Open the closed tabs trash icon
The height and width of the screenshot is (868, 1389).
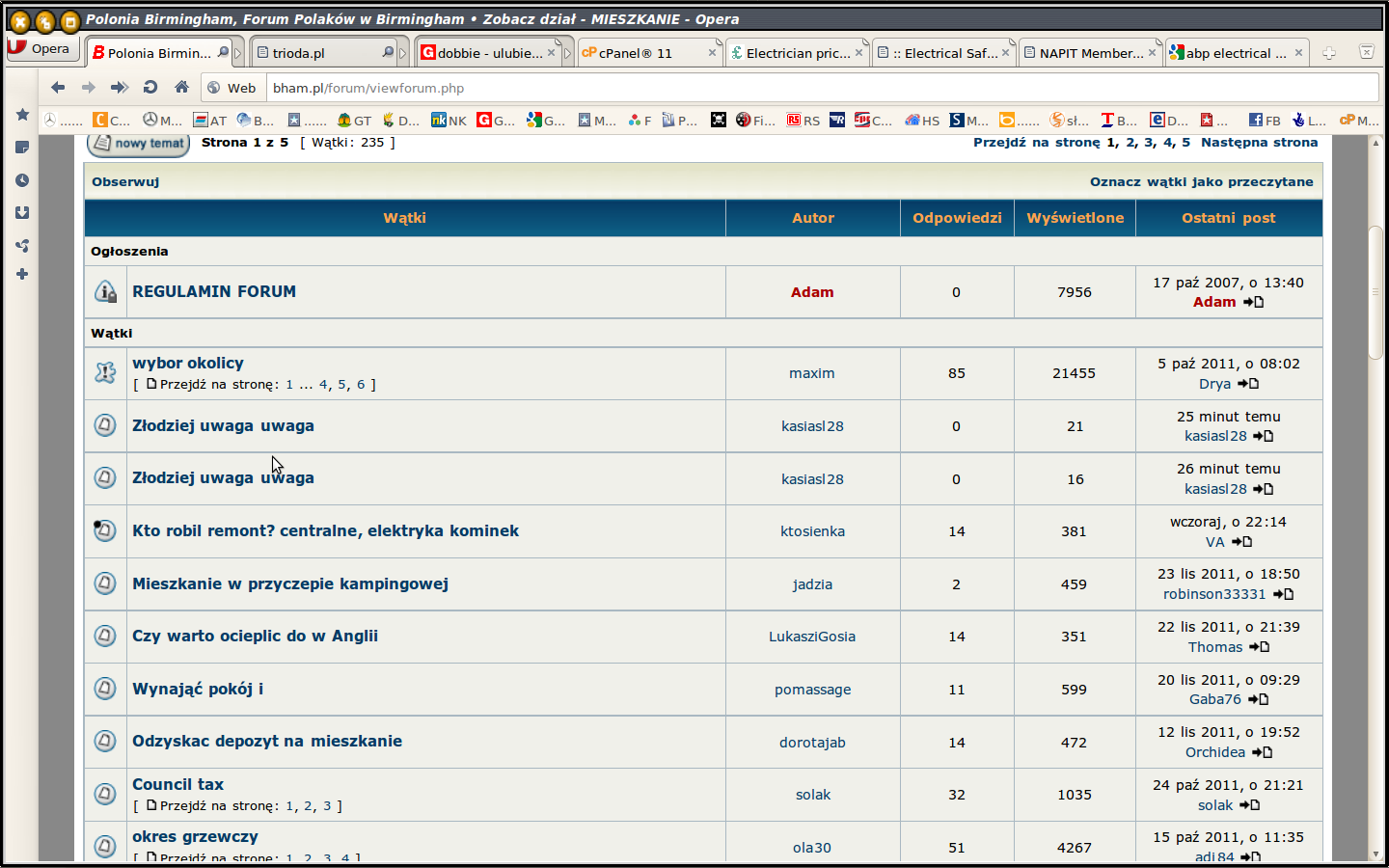(1366, 52)
